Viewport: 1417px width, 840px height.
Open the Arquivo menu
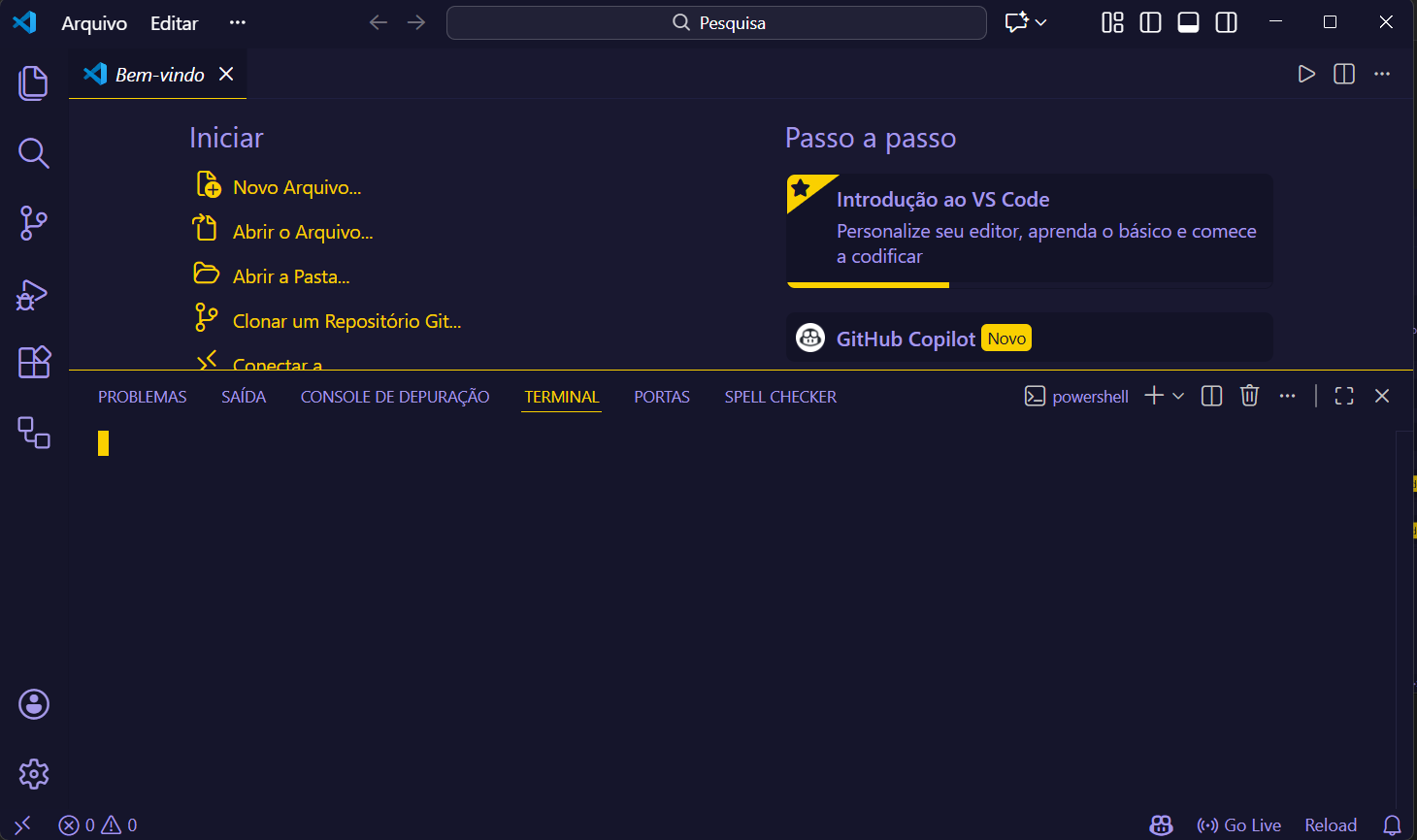click(x=94, y=23)
